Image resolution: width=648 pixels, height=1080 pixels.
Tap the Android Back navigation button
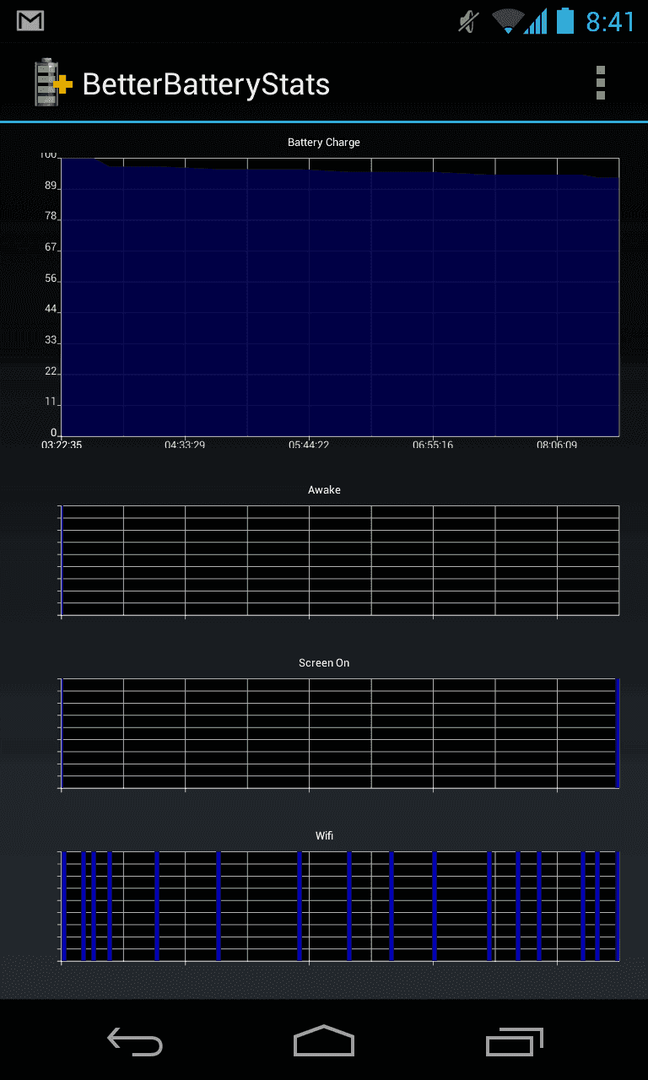coord(134,1041)
